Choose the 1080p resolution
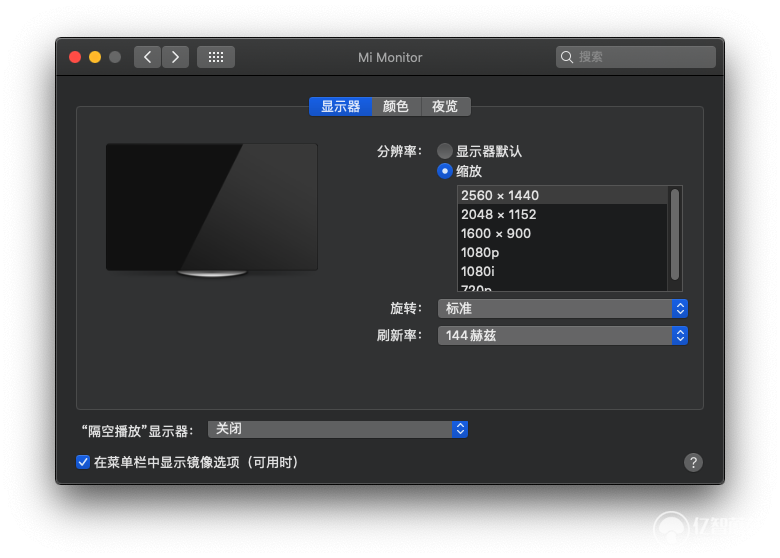 [x=562, y=253]
